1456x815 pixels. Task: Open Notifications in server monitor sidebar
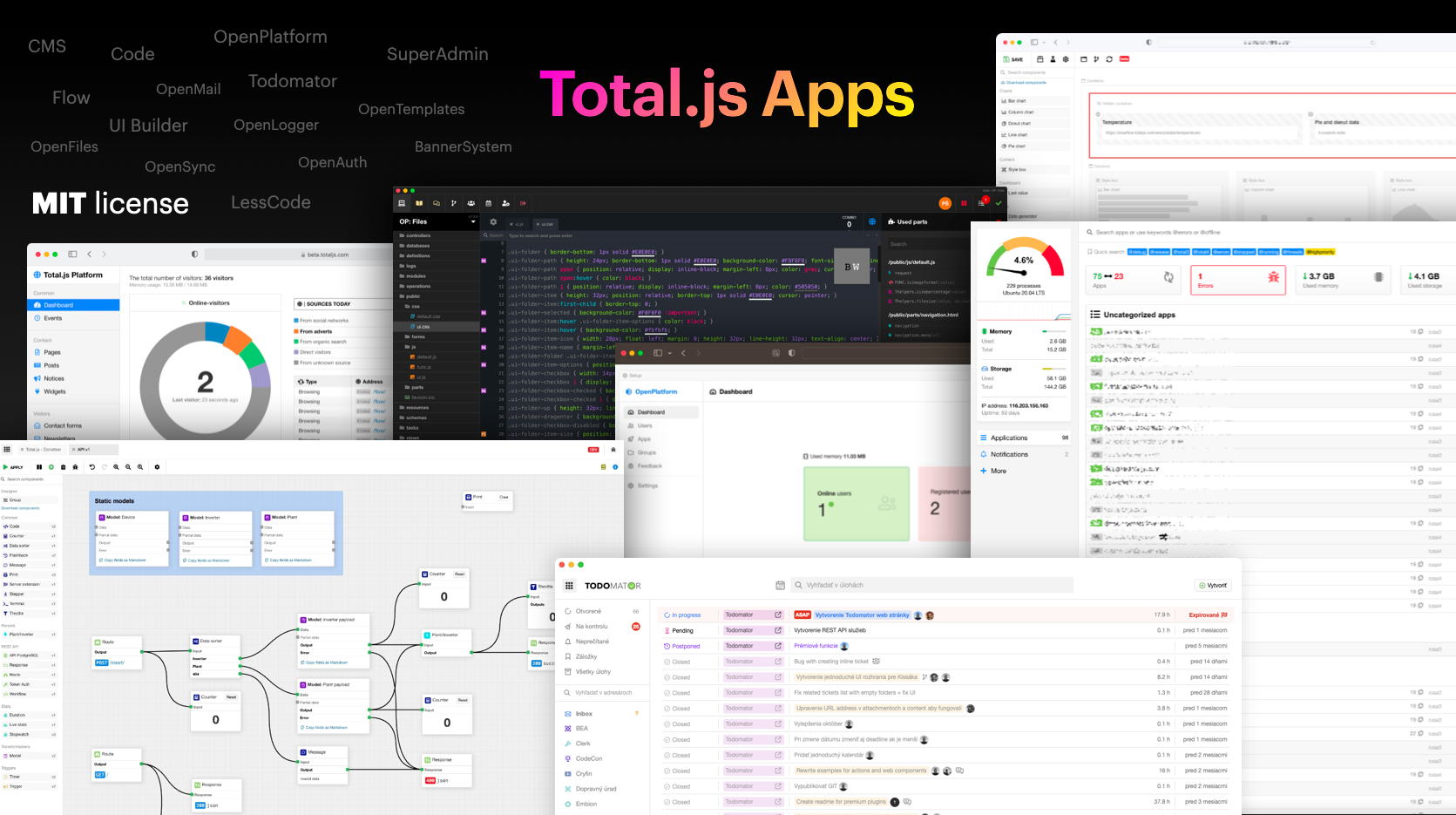1024,454
